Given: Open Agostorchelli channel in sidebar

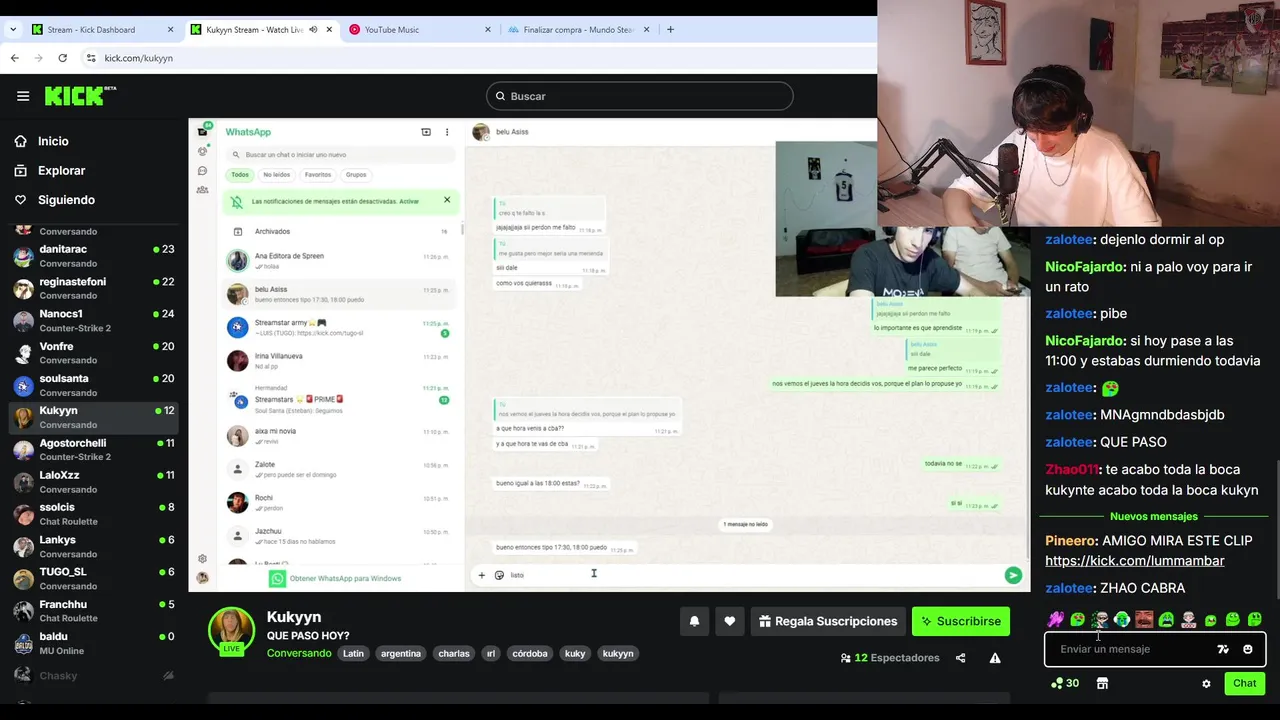Looking at the screenshot, I should (x=94, y=450).
